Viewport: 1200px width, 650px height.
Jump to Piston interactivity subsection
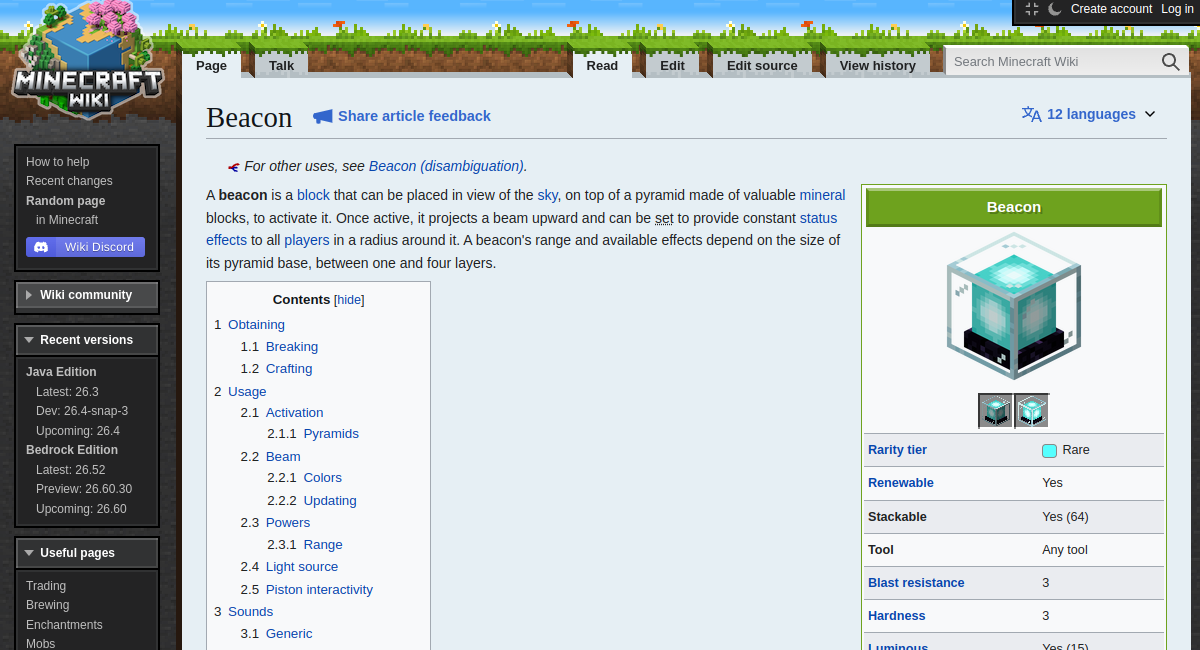click(319, 590)
